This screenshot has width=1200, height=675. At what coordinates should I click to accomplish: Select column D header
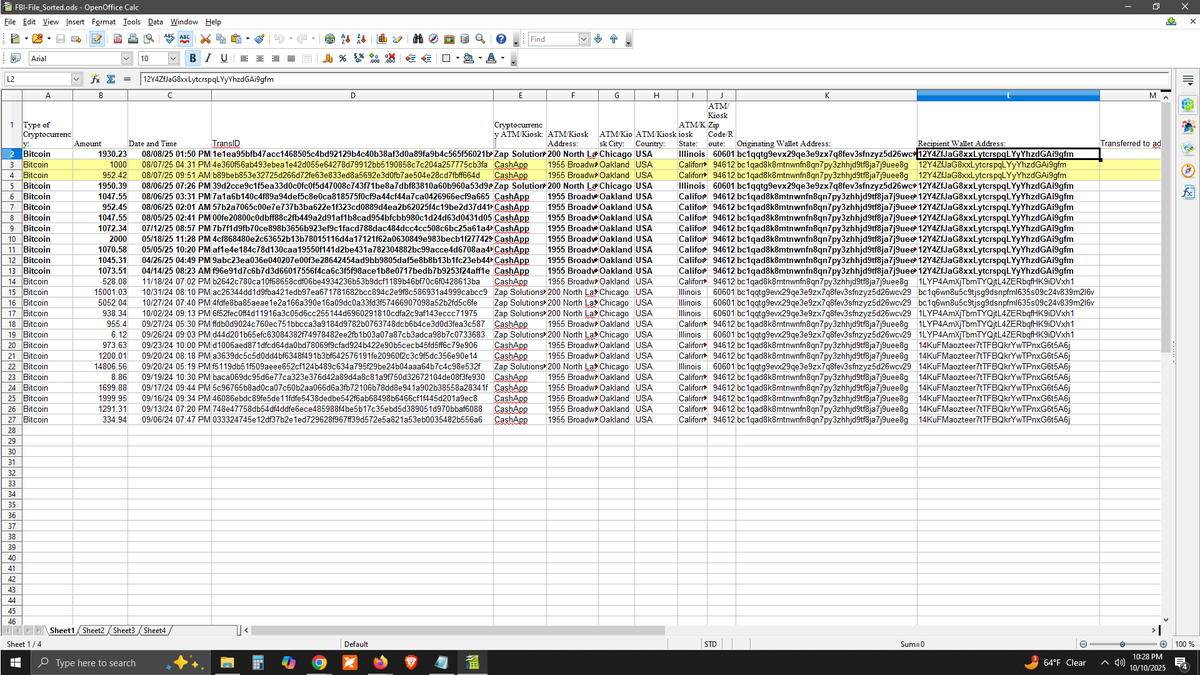[x=352, y=95]
